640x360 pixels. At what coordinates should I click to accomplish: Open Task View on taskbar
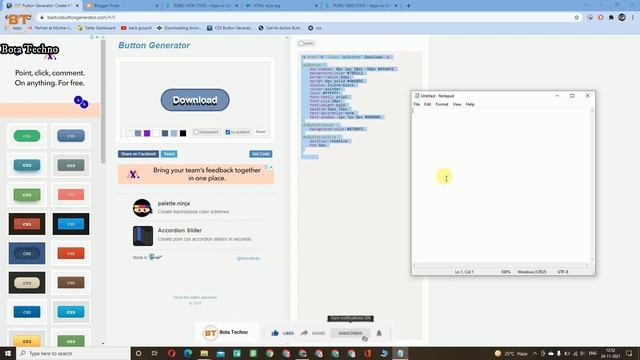pos(155,353)
